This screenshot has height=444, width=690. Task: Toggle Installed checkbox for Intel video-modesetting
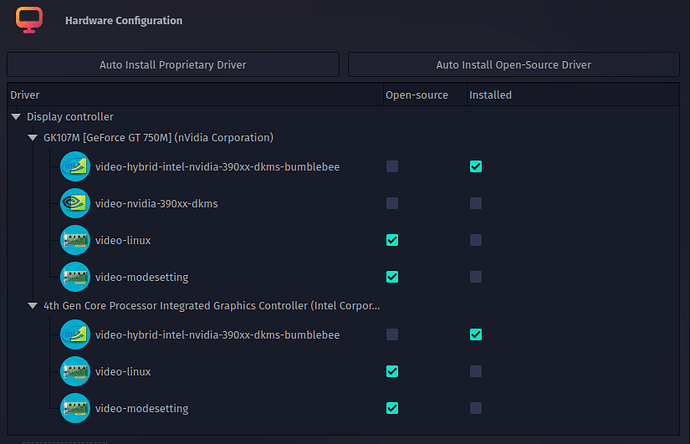pyautogui.click(x=476, y=408)
